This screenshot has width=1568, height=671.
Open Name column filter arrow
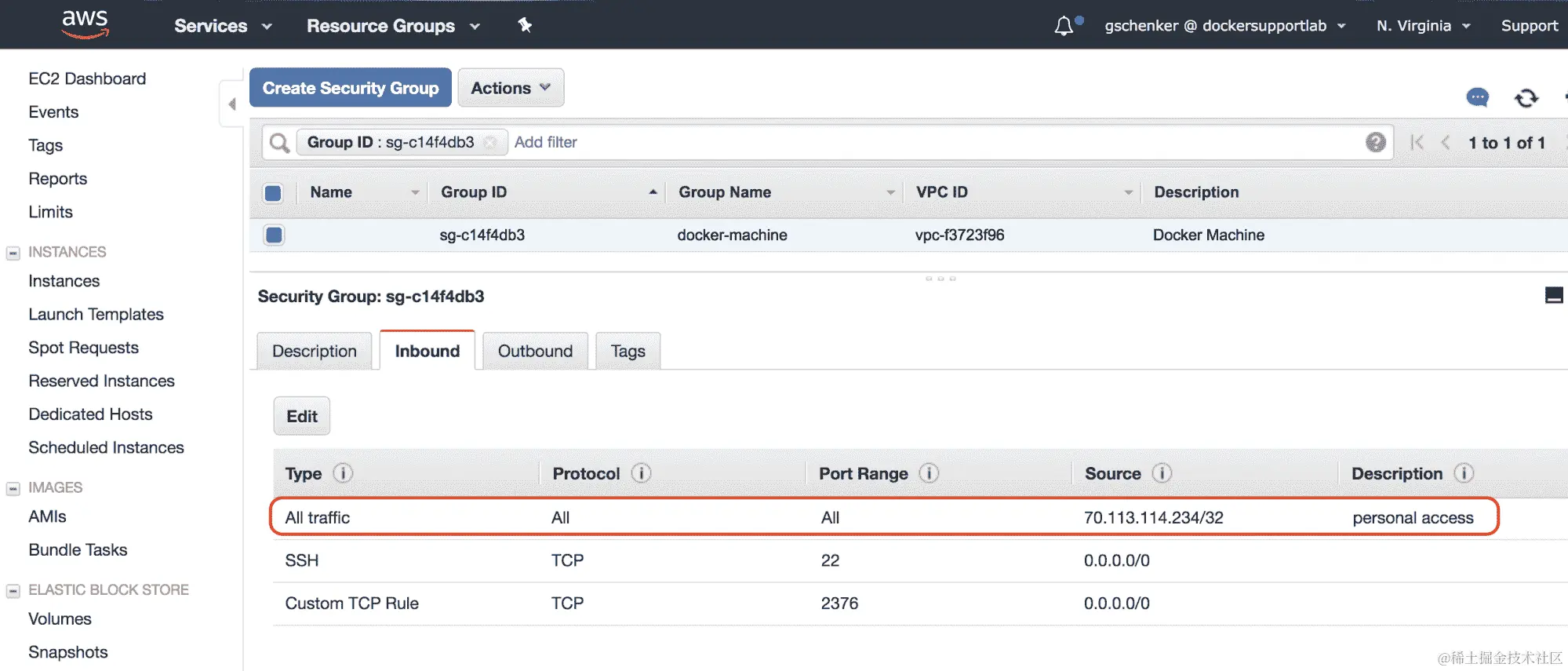[415, 192]
